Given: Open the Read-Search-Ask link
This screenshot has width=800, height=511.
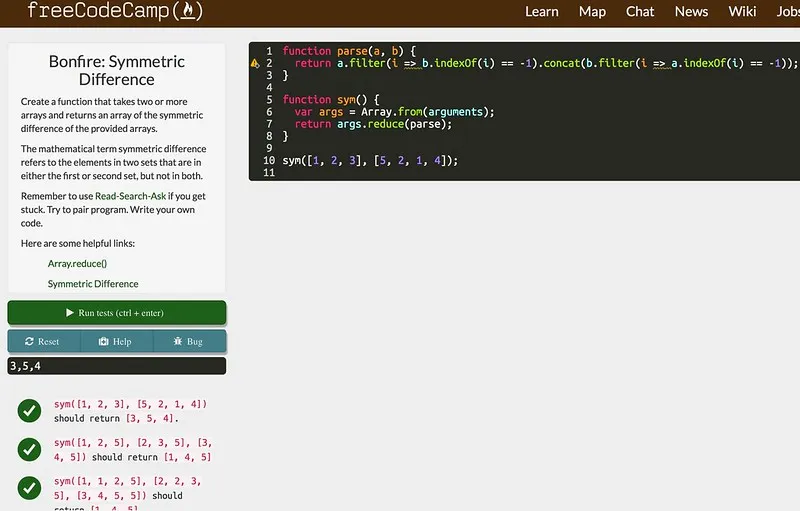Looking at the screenshot, I should tap(130, 196).
